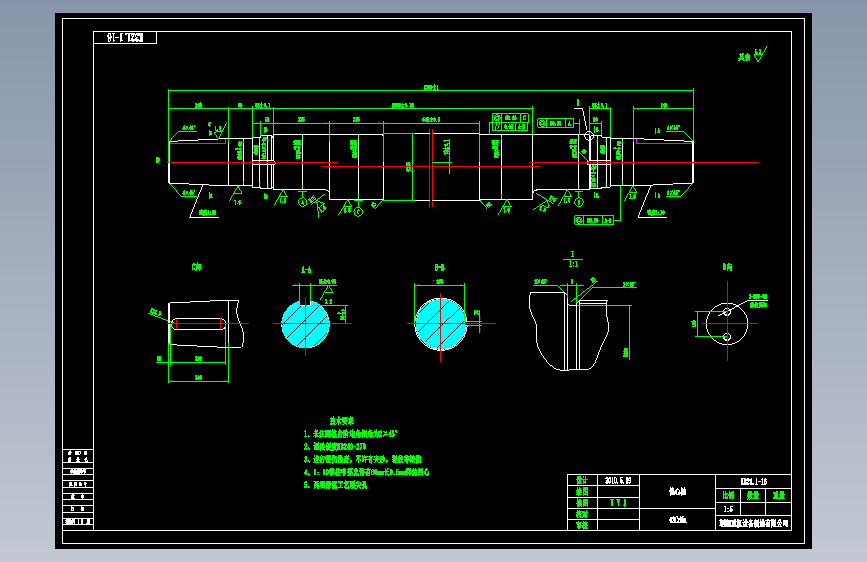This screenshot has height=562, width=867.
Task: Click the material cell below the part name
Action: tap(677, 519)
